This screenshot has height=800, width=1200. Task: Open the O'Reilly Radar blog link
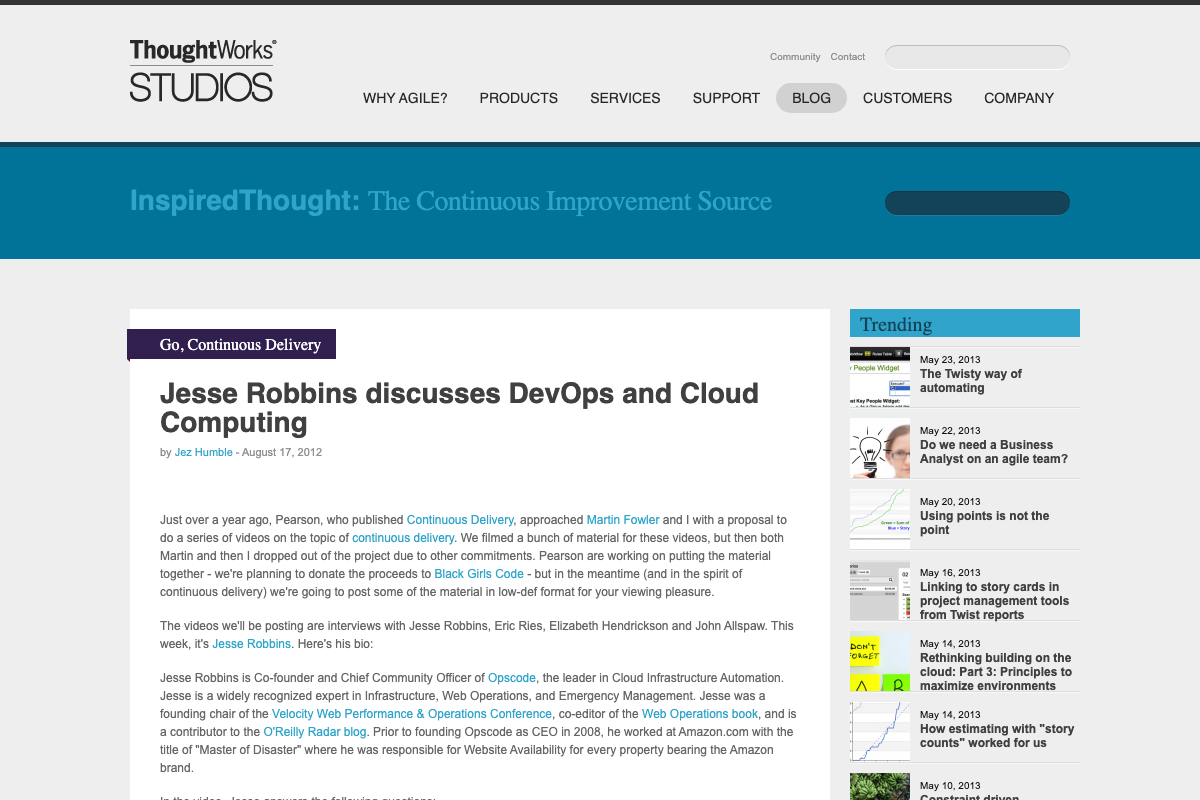[315, 731]
